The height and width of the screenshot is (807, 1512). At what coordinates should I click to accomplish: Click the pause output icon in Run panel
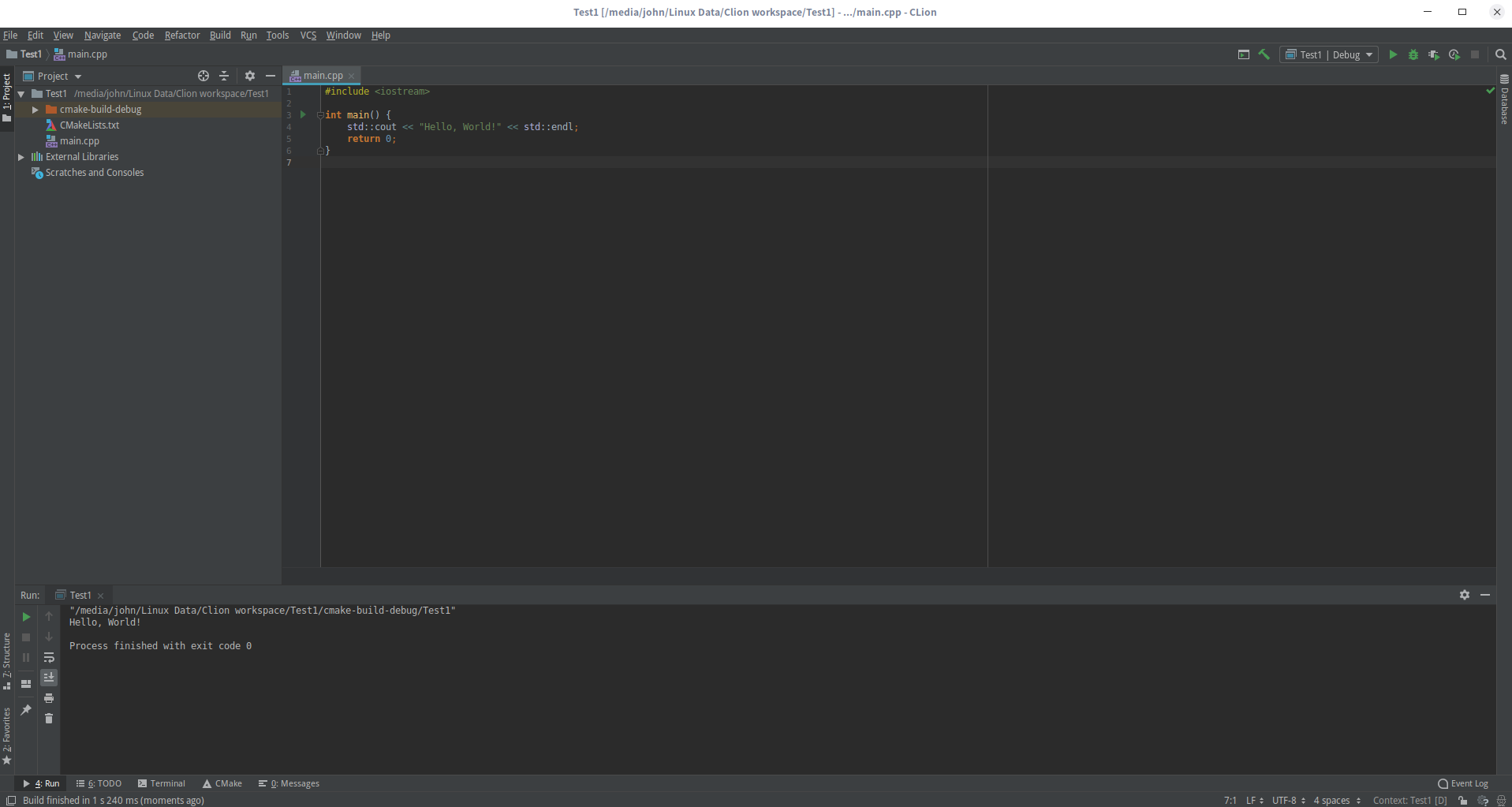point(26,657)
